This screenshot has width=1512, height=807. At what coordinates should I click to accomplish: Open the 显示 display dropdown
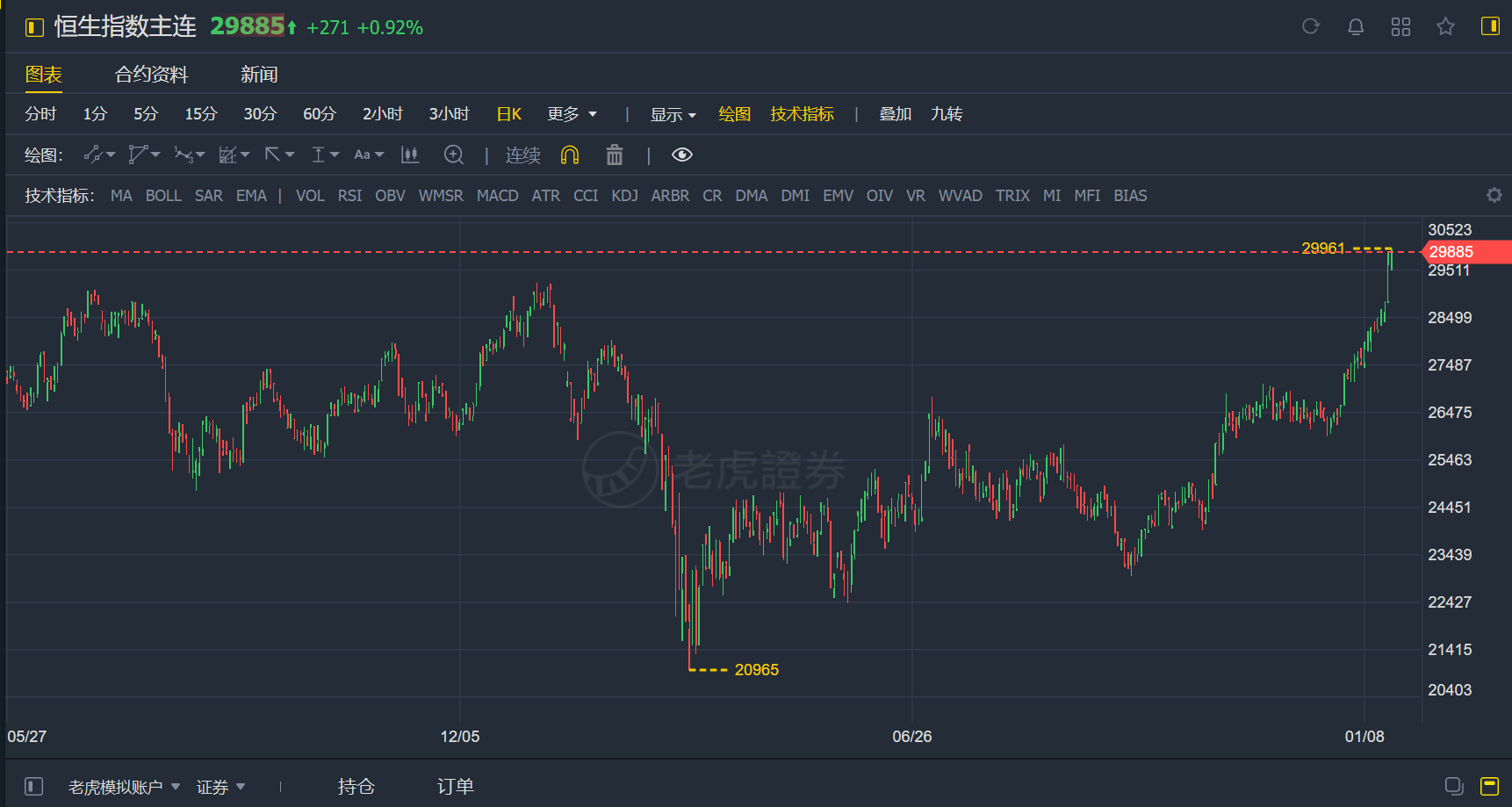click(673, 114)
